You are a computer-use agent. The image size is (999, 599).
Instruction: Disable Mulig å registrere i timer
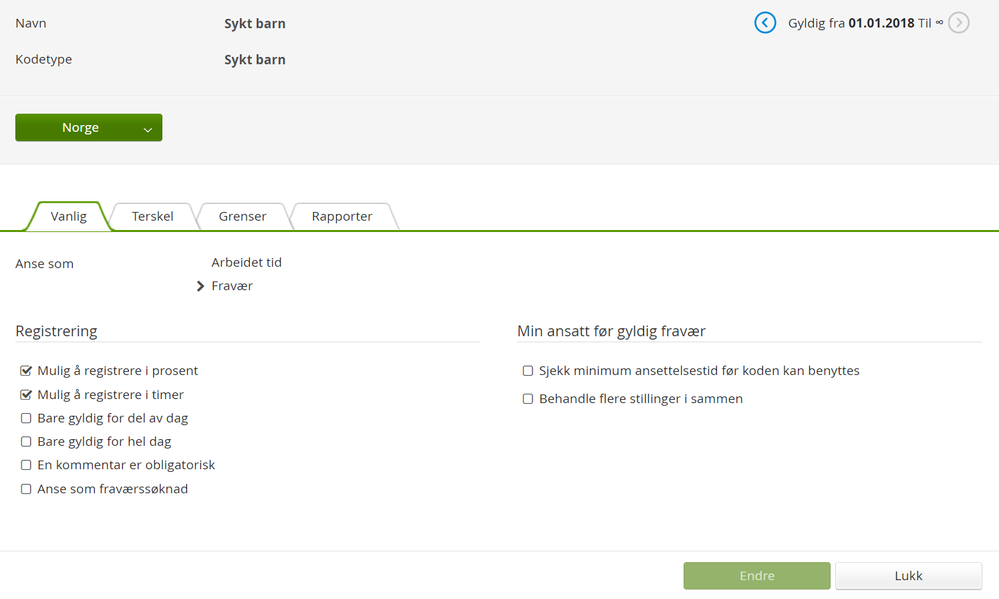tap(26, 395)
